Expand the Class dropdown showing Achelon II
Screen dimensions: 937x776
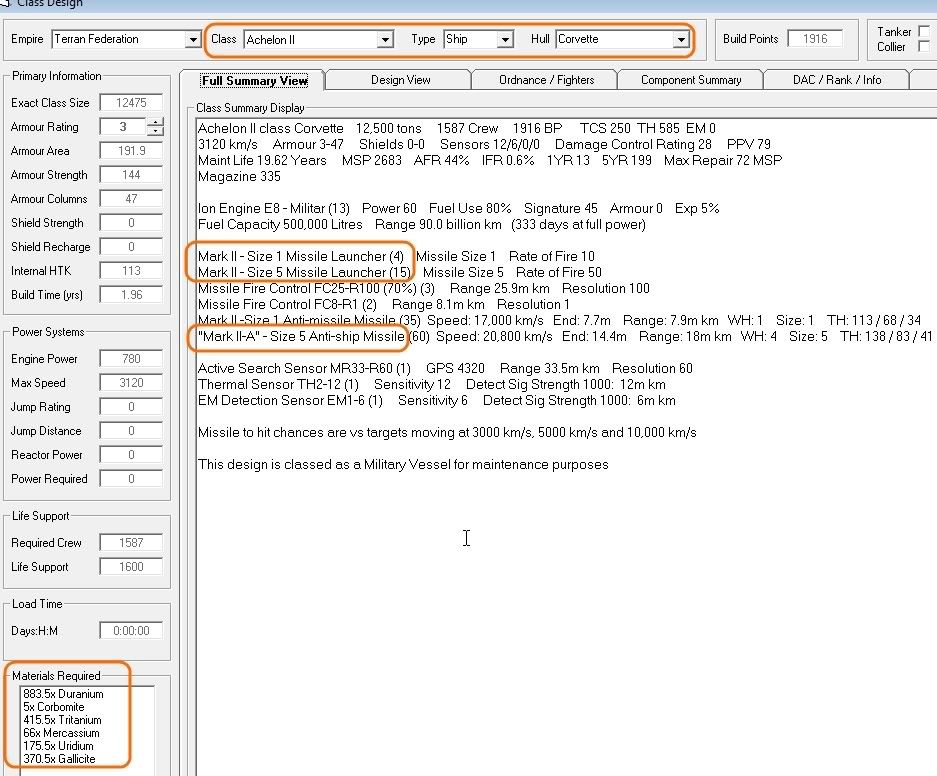(385, 39)
